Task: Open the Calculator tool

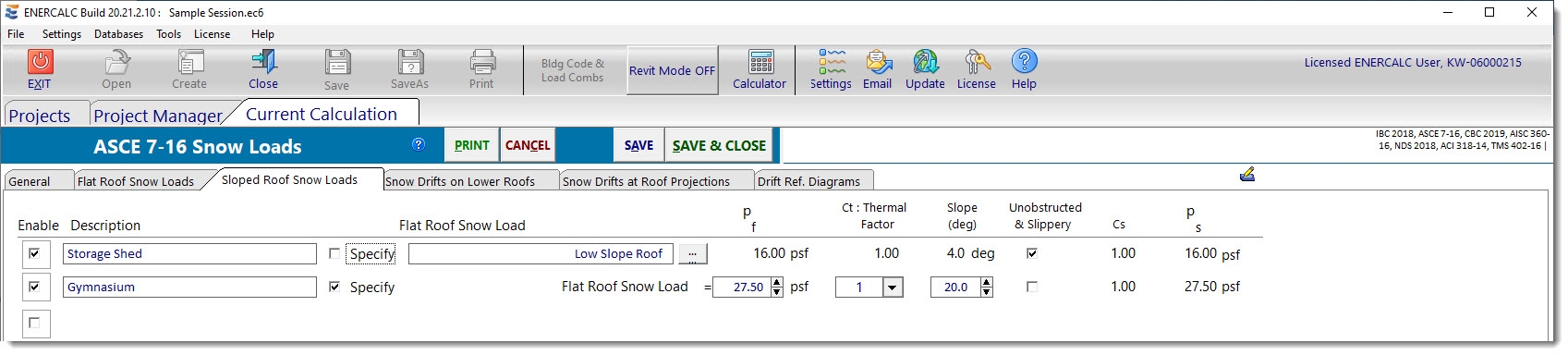Action: (x=760, y=62)
